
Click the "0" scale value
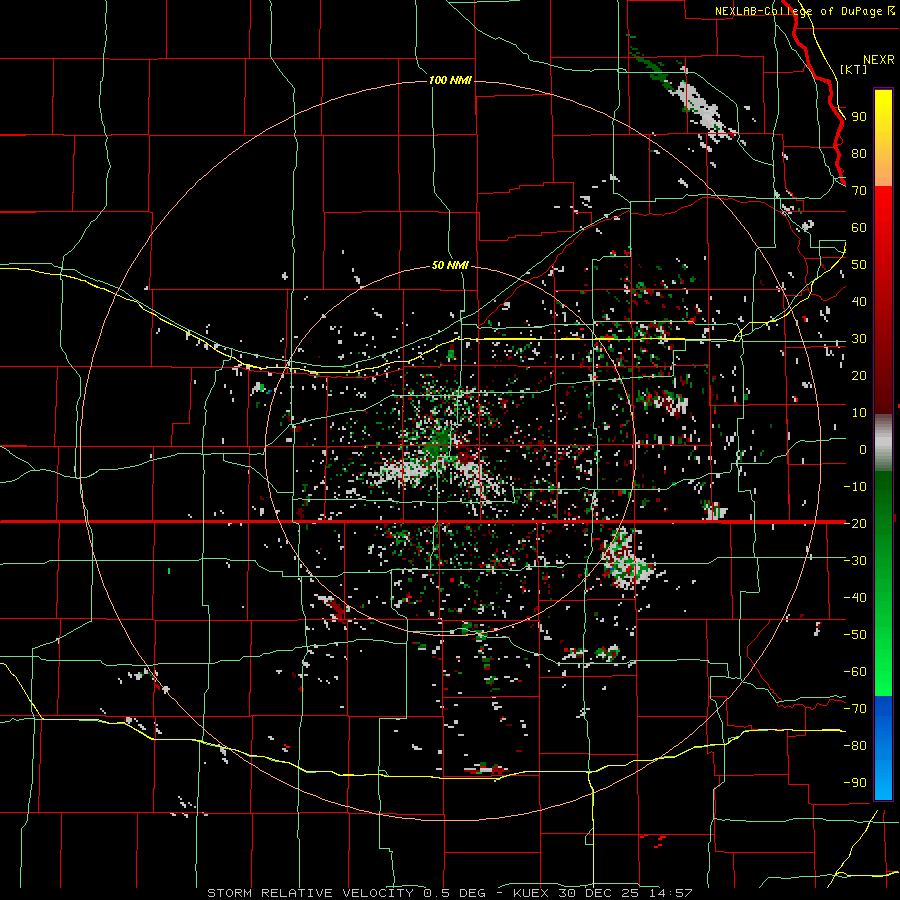[863, 449]
